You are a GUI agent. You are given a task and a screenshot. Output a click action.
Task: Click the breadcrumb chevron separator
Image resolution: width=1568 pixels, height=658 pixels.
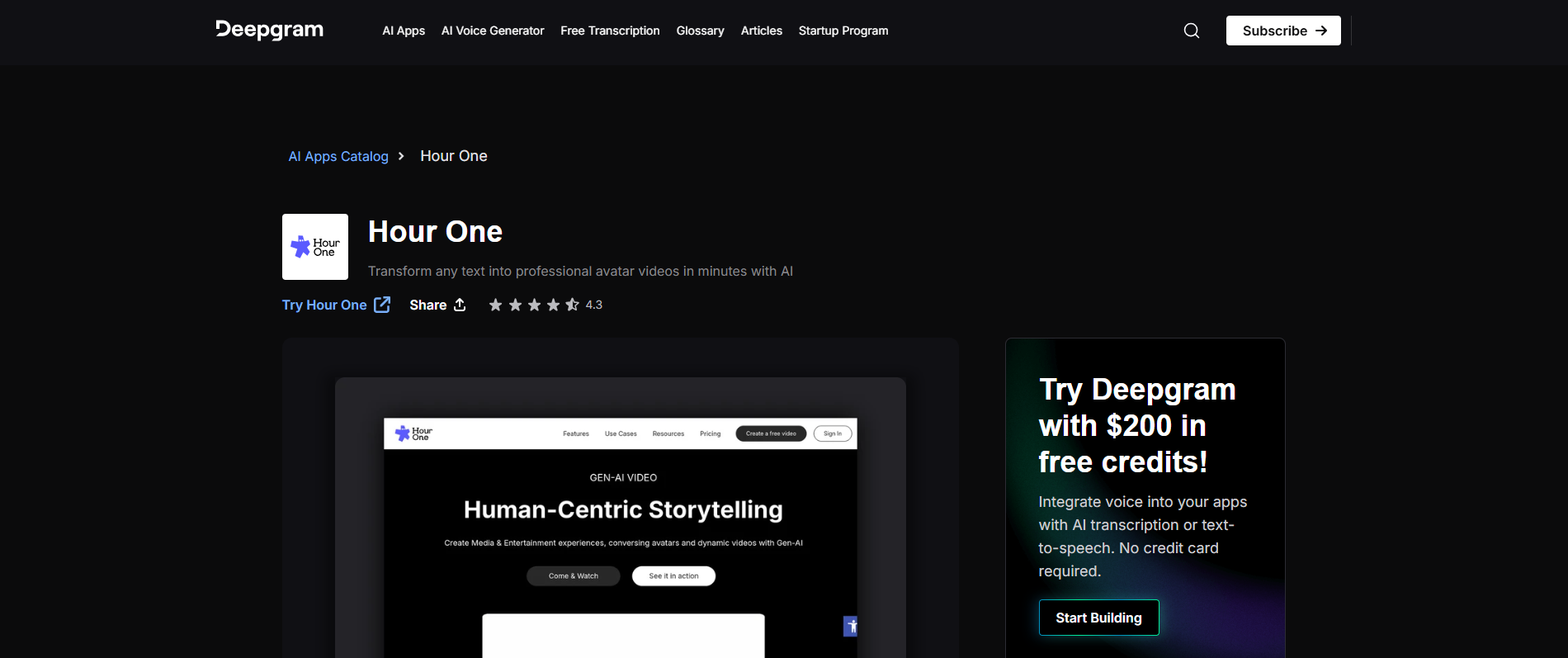401,156
